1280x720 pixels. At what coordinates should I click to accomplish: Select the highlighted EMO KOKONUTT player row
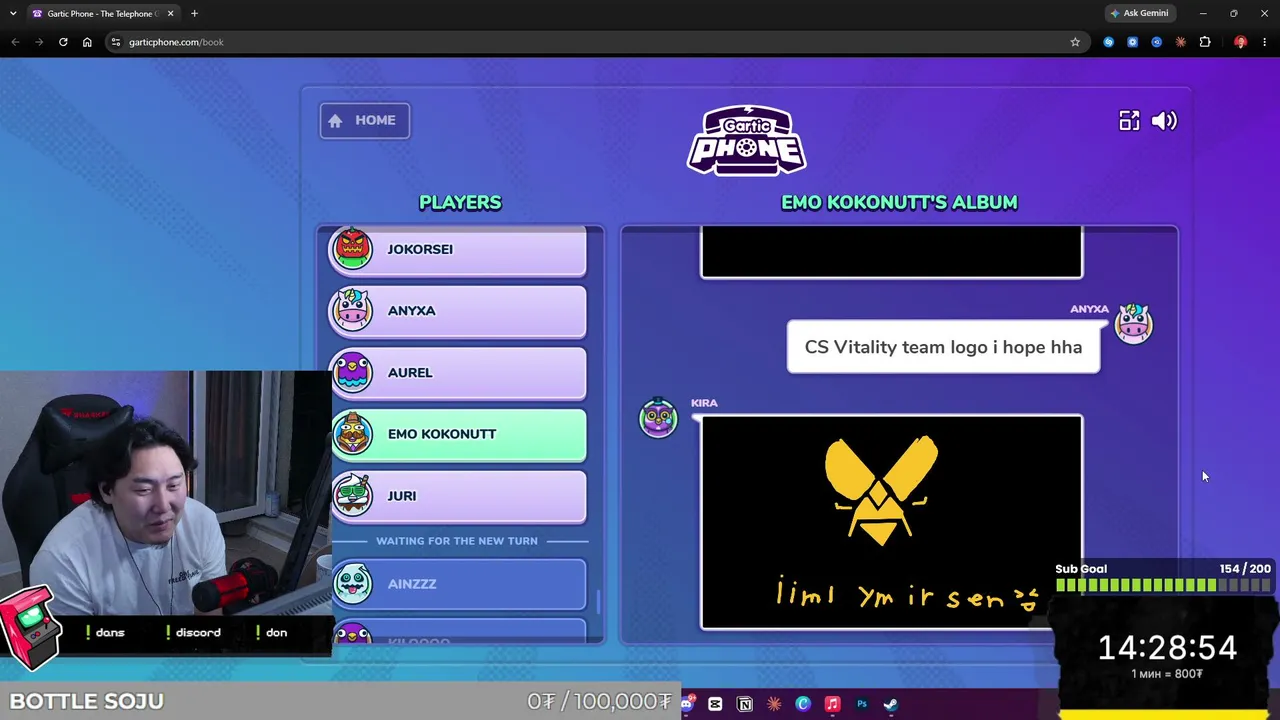[458, 434]
